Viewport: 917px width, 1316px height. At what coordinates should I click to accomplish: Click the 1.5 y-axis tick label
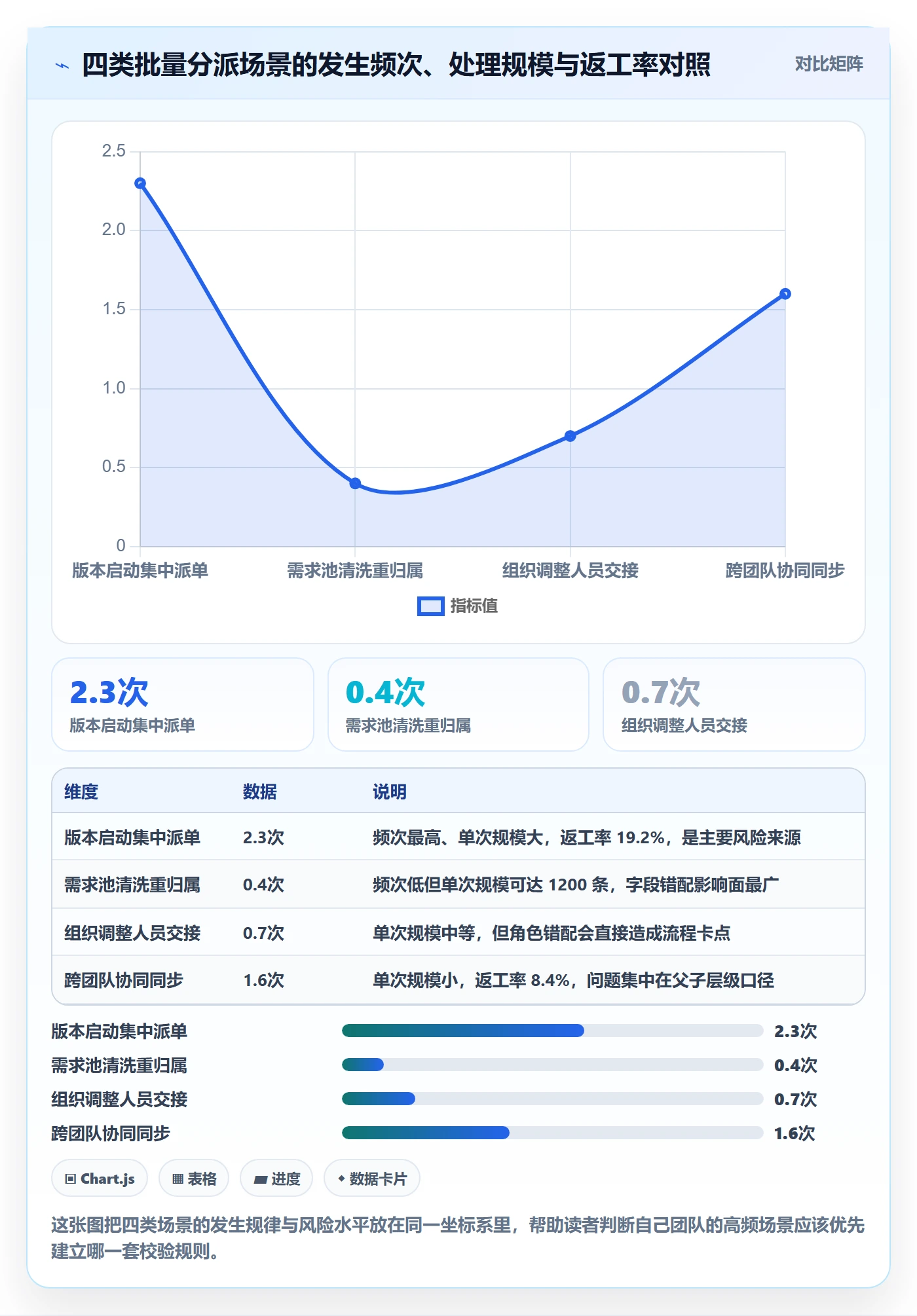(x=113, y=309)
